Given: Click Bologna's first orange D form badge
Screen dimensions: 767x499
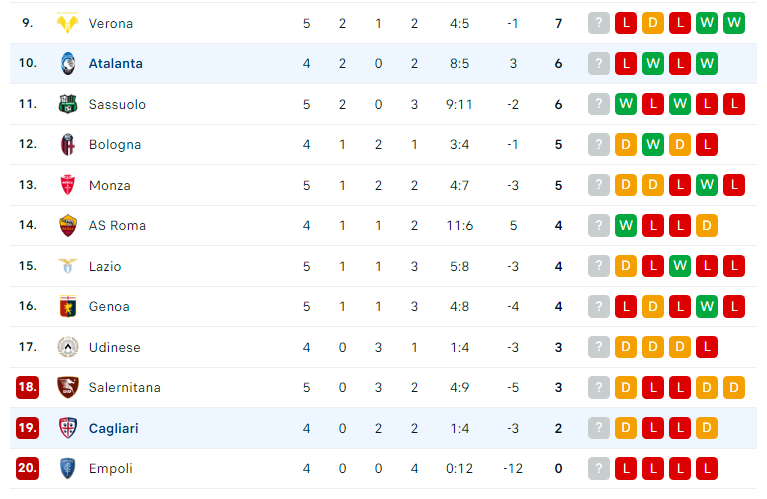Looking at the screenshot, I should point(626,144).
